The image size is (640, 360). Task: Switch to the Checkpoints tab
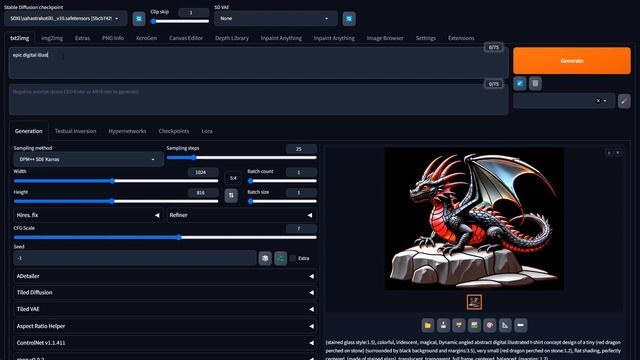click(x=174, y=131)
